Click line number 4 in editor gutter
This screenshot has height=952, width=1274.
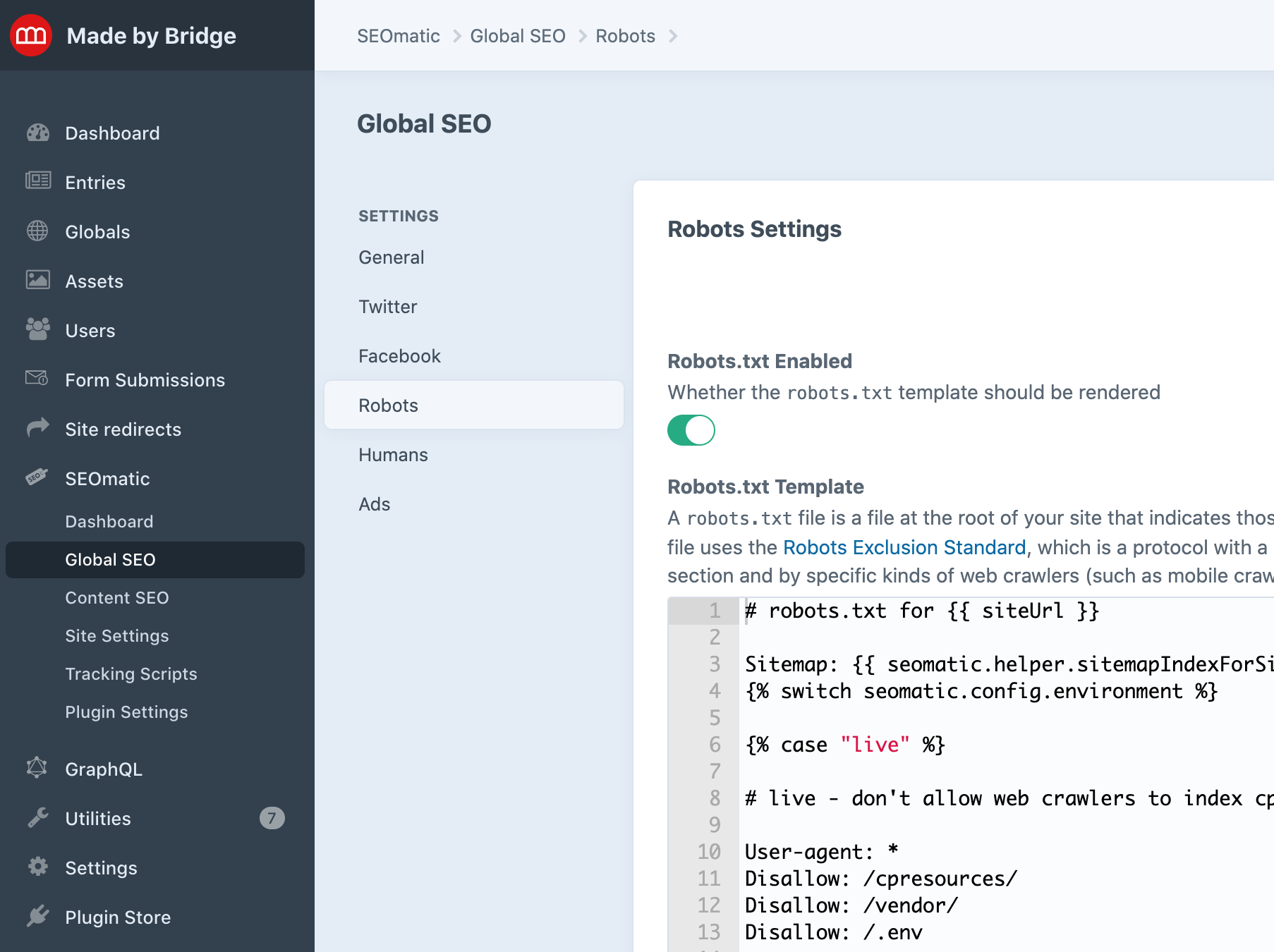[715, 691]
